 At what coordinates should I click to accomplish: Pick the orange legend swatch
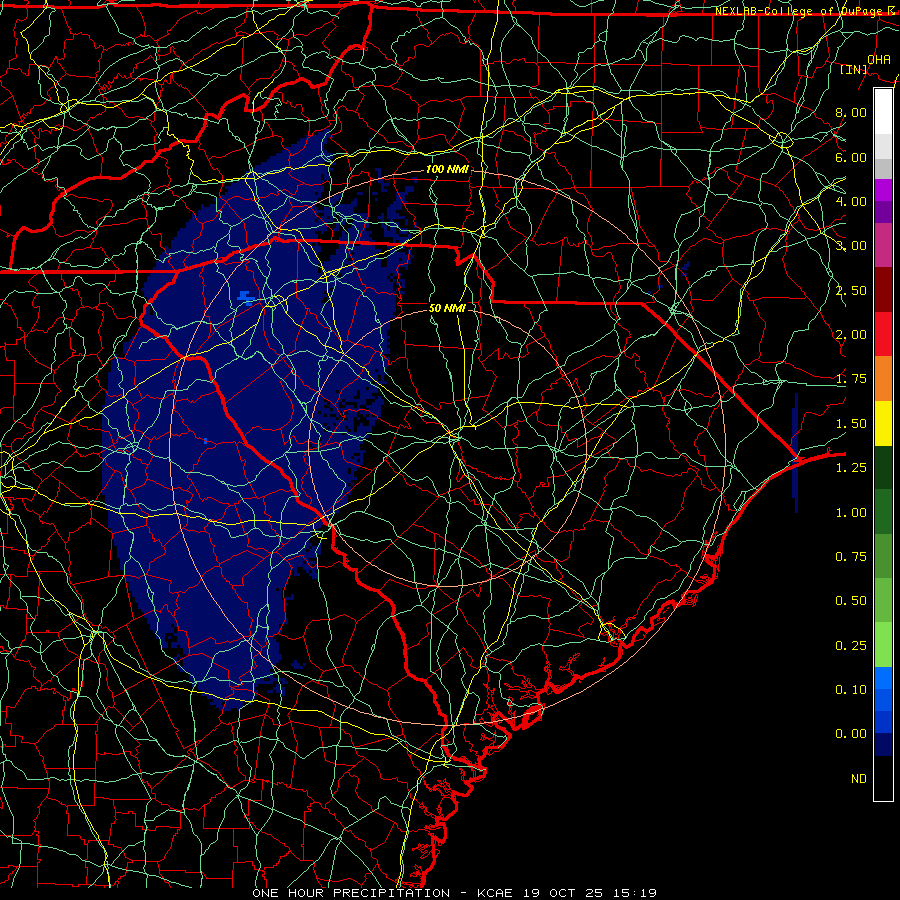point(883,379)
